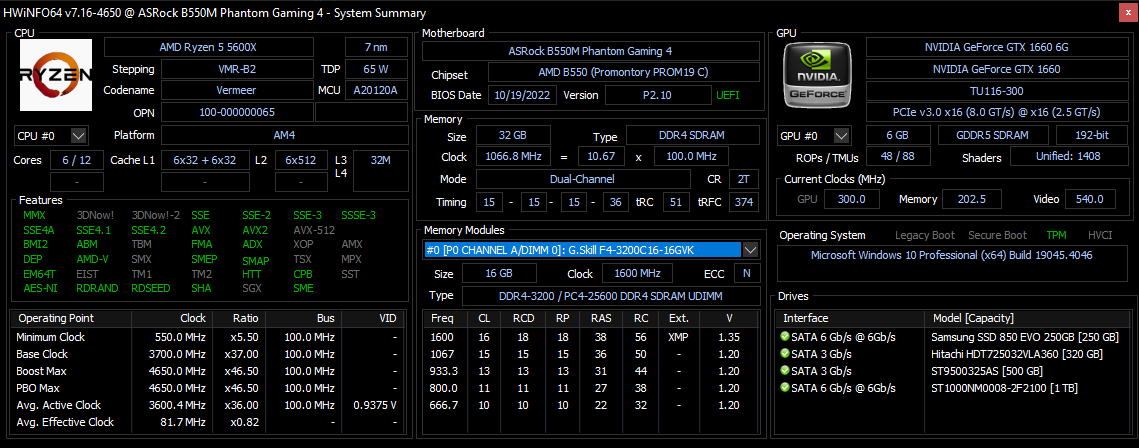Screen dimensions: 1139x448
Task: Click the Operating Point column header
Action: [x=72, y=318]
